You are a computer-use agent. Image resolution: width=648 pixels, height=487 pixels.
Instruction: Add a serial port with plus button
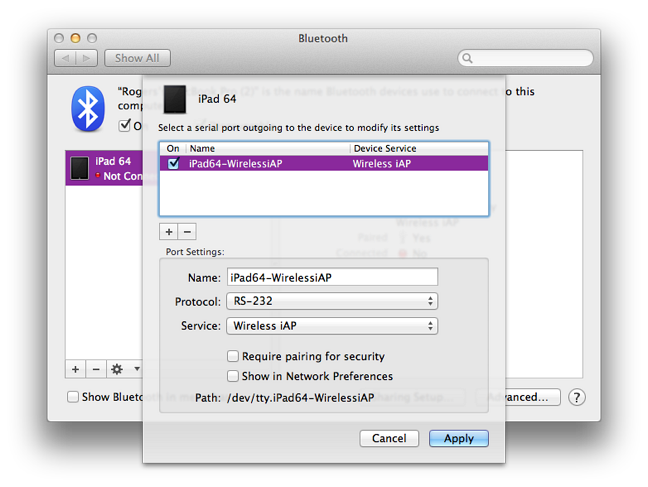pyautogui.click(x=169, y=232)
